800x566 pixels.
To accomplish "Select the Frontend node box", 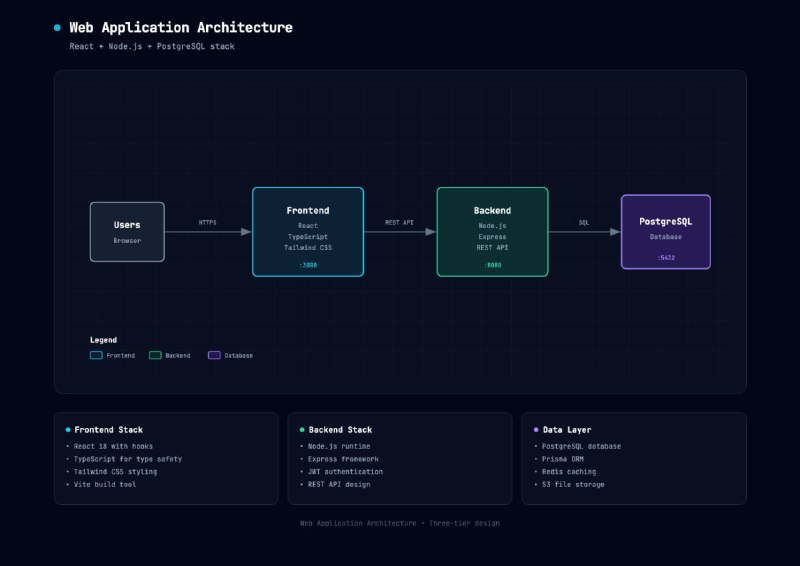I will tap(307, 231).
